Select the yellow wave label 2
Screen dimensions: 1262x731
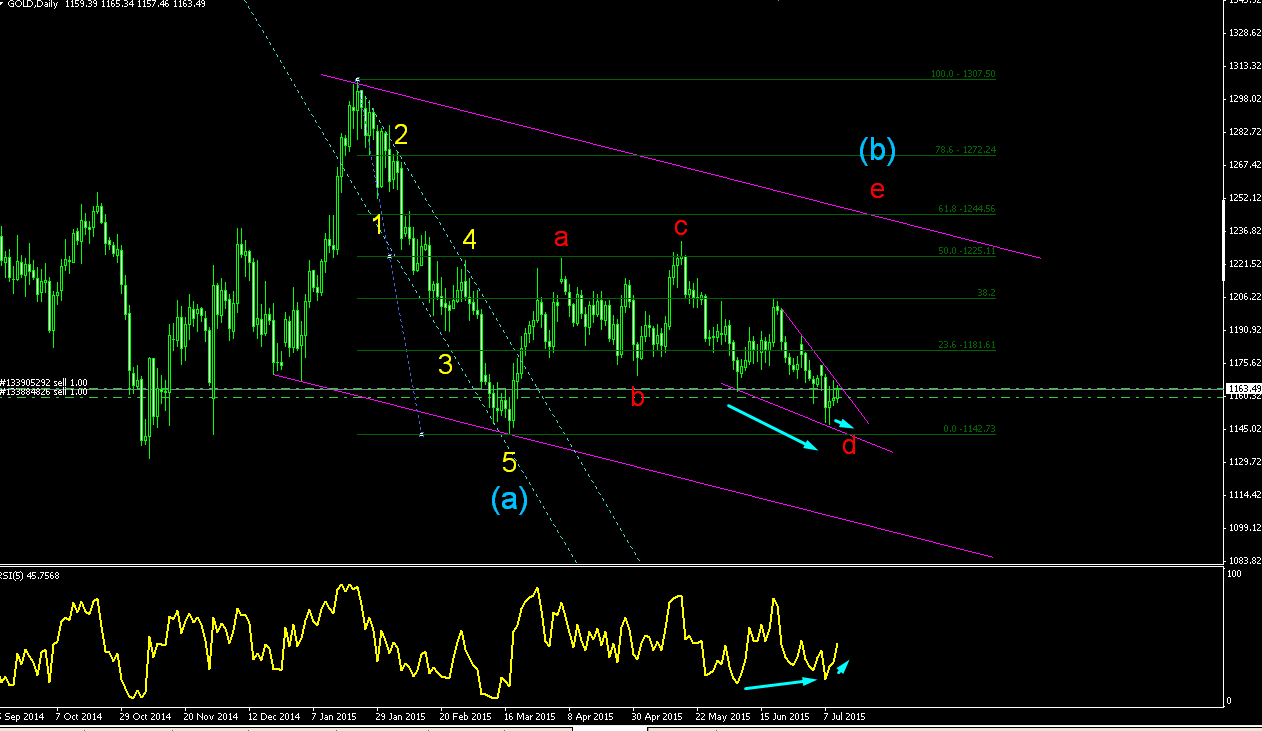[x=400, y=135]
